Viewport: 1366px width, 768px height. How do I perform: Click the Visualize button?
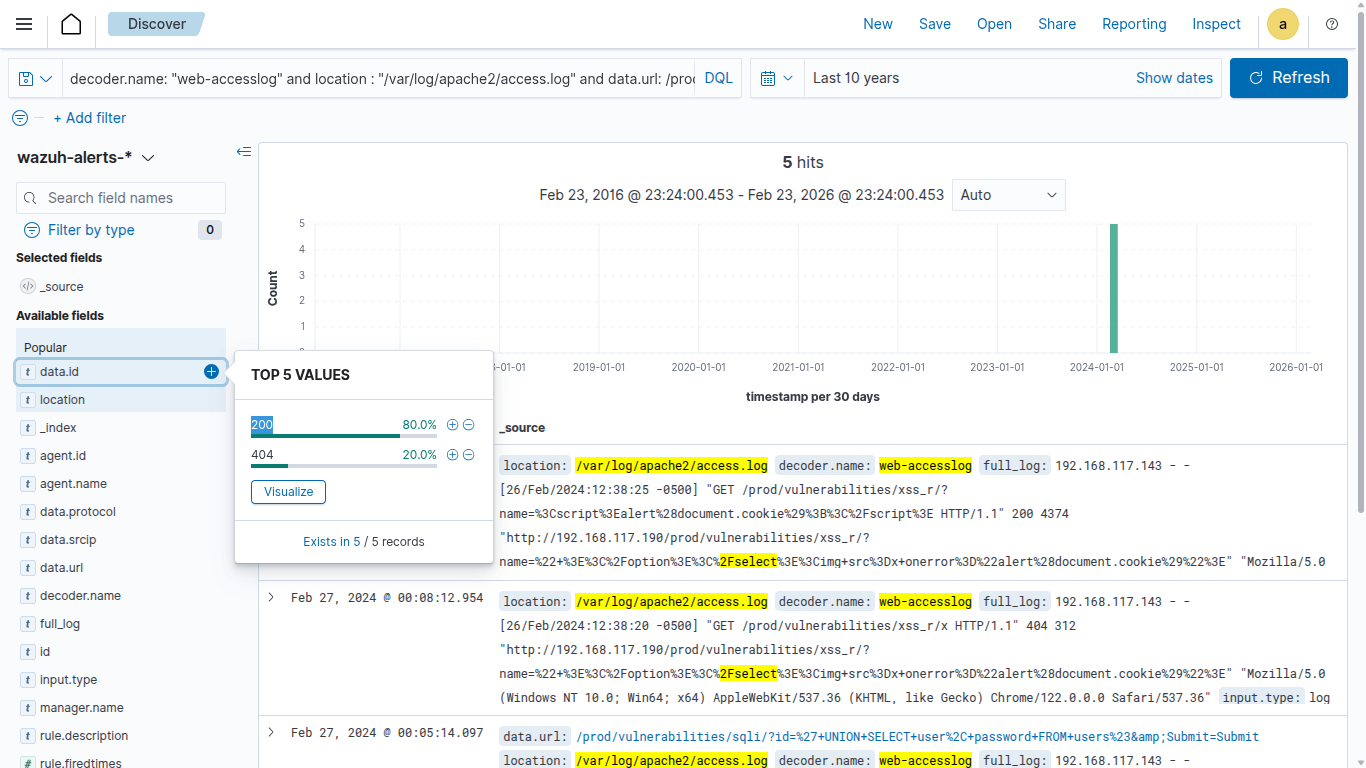(x=288, y=492)
